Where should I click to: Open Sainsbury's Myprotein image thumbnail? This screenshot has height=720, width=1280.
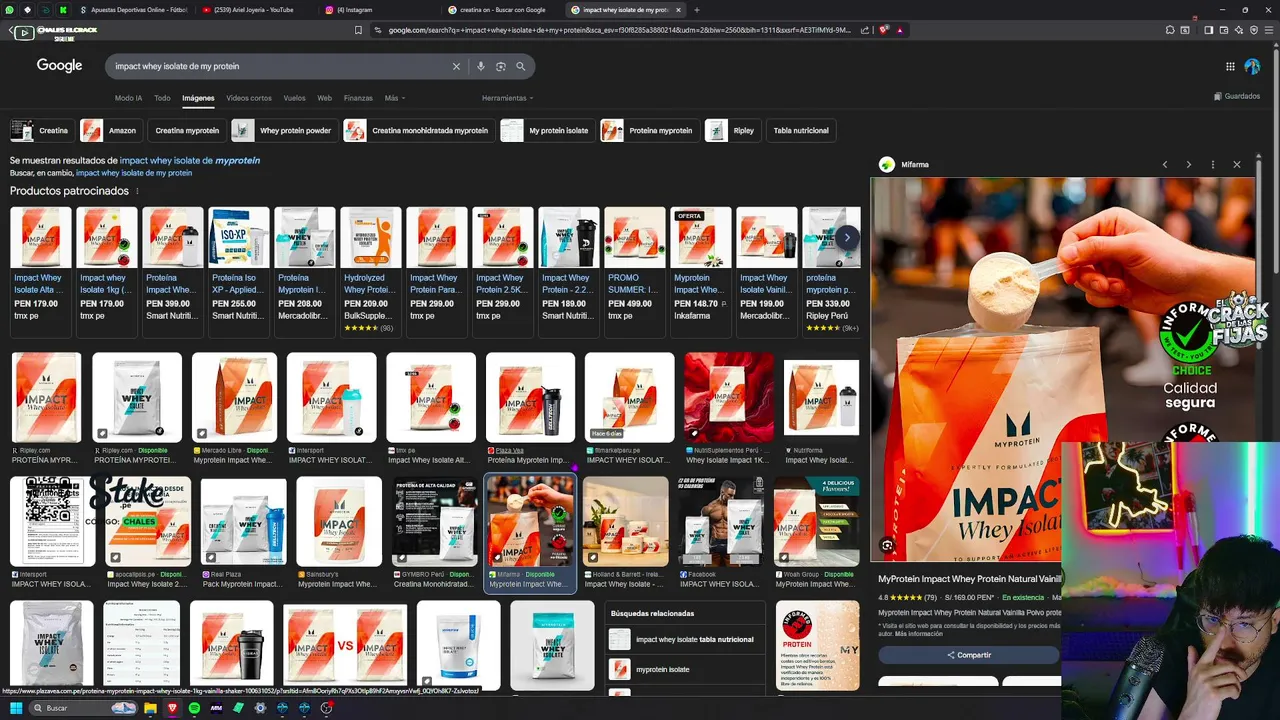click(x=339, y=522)
